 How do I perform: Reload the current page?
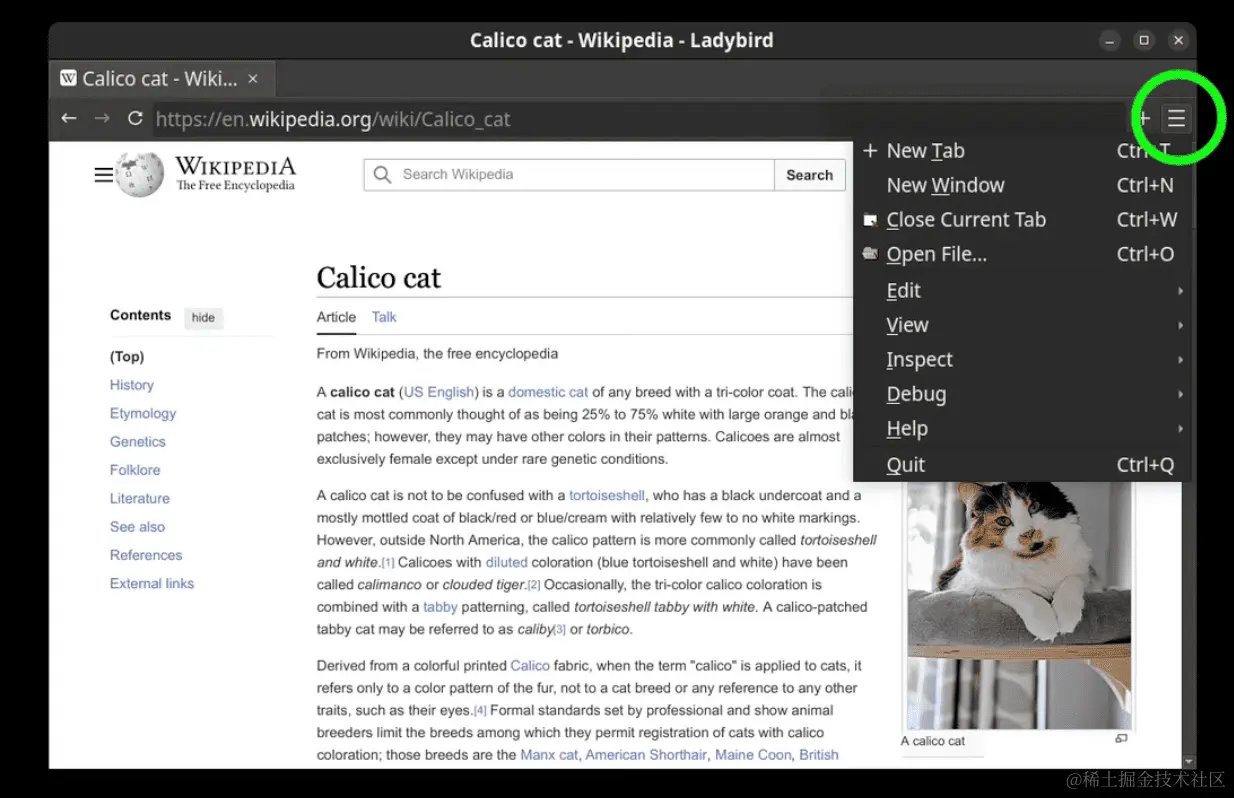tap(135, 118)
